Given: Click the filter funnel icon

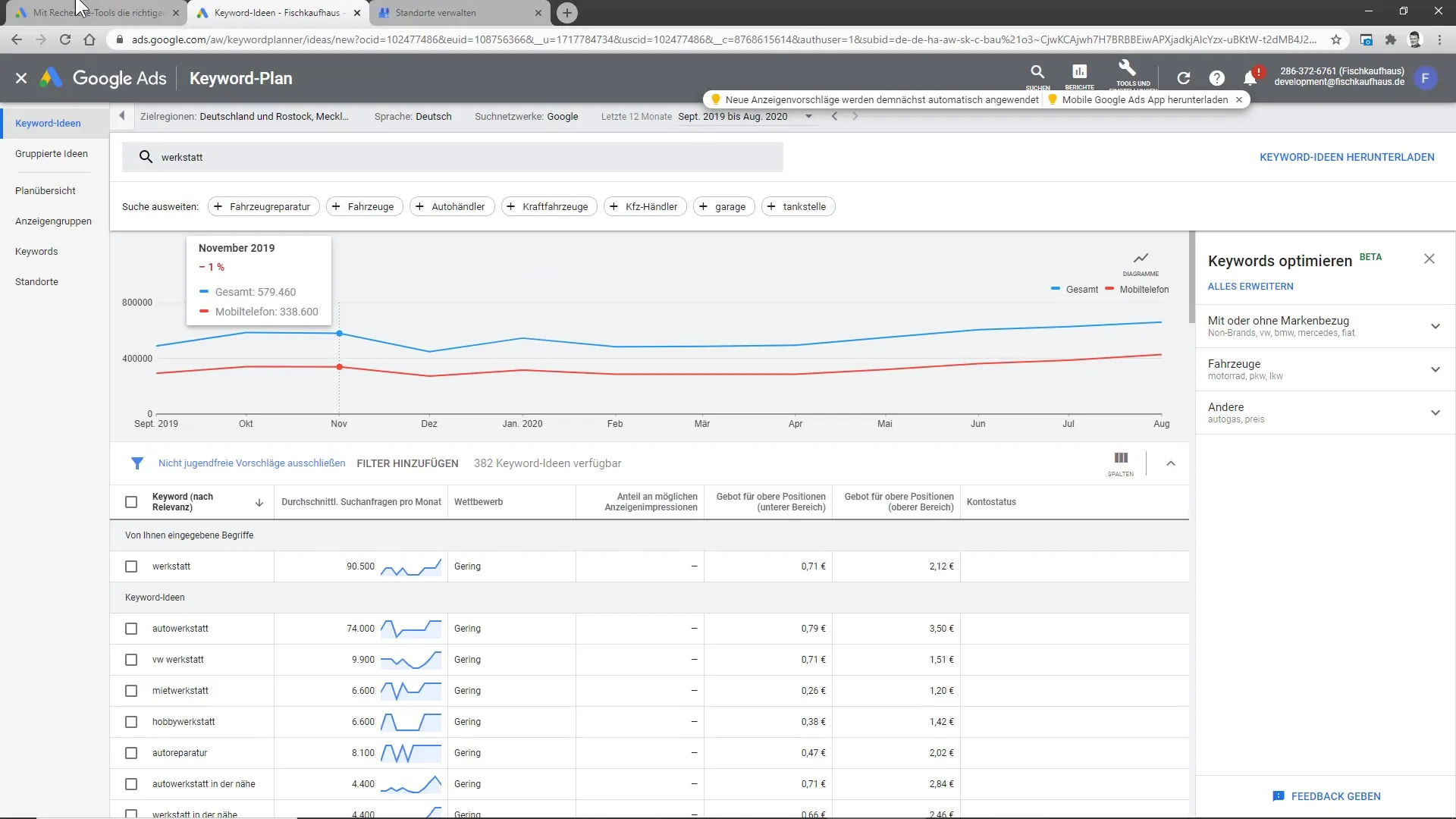Looking at the screenshot, I should click(137, 463).
